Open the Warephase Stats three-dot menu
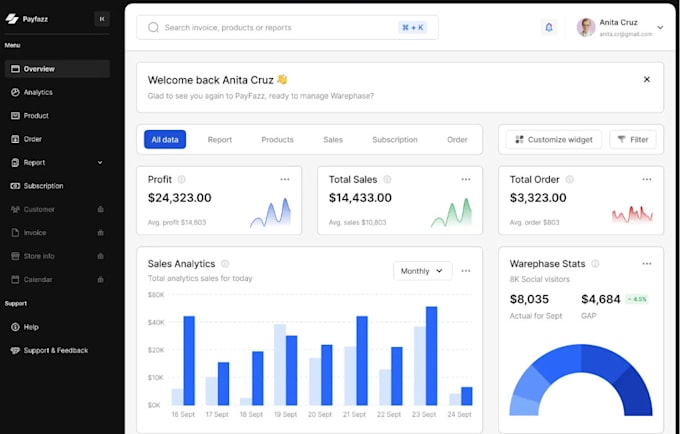The image size is (680, 434). tap(646, 264)
